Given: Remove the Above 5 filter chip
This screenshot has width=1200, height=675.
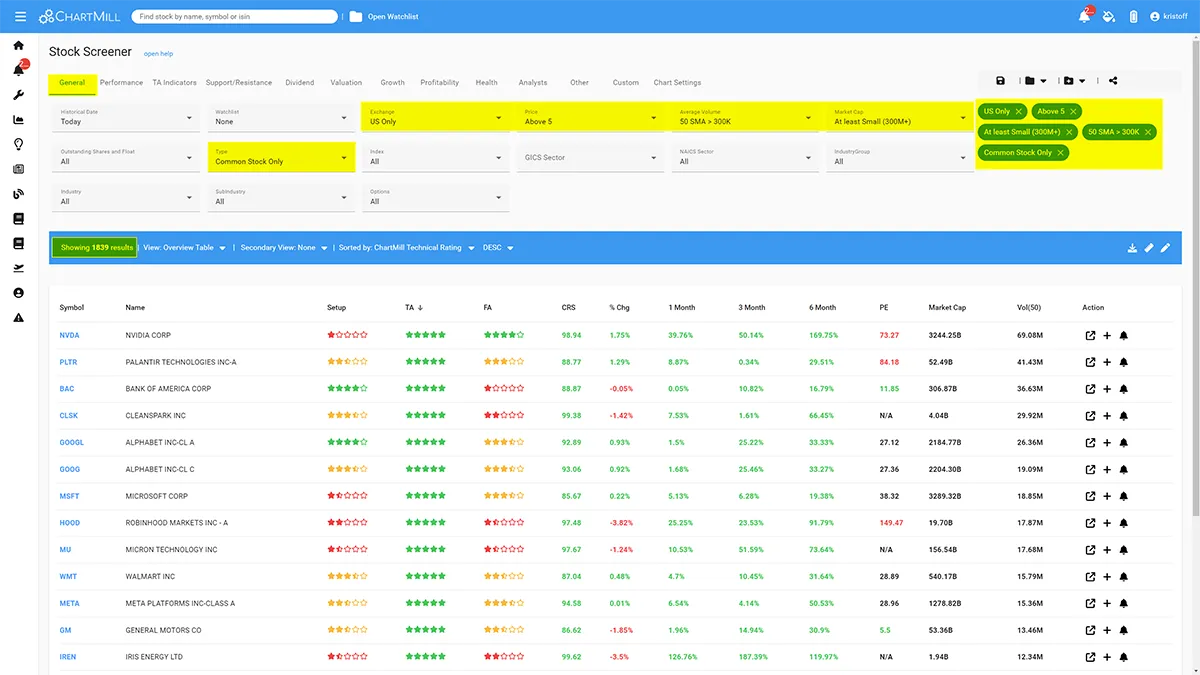Looking at the screenshot, I should [x=1073, y=111].
